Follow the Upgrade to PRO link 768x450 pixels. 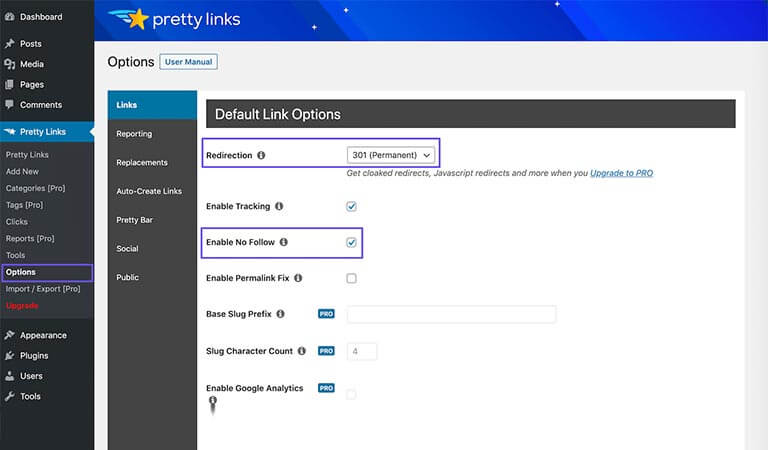click(x=622, y=173)
